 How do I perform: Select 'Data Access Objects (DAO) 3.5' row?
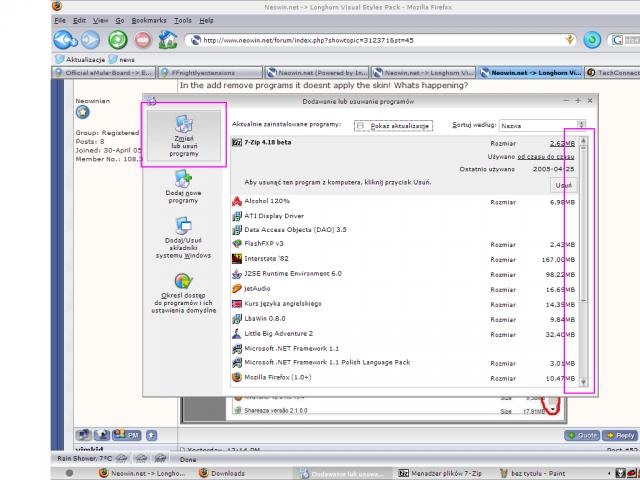tap(405, 230)
